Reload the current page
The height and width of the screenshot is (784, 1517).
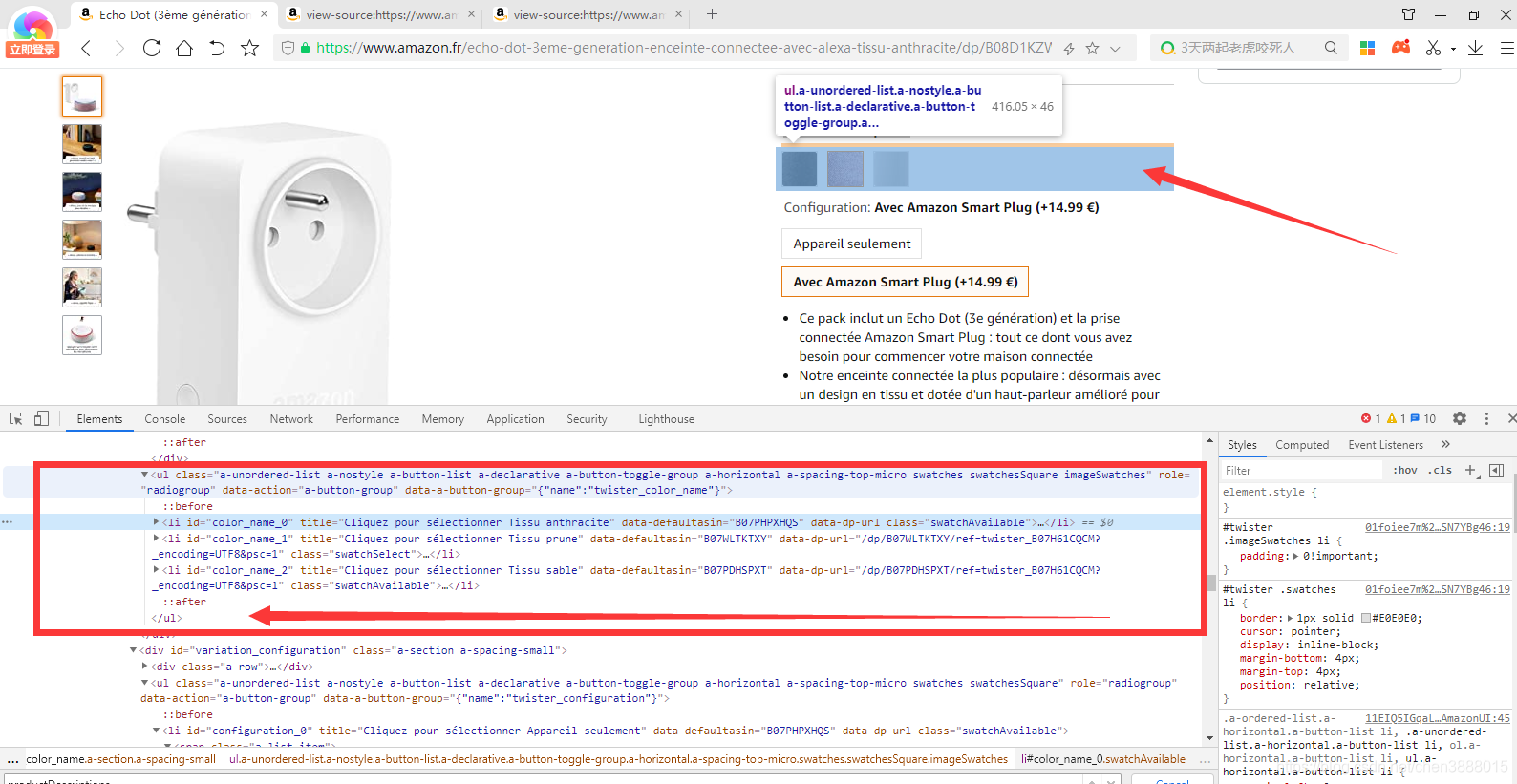pos(152,48)
